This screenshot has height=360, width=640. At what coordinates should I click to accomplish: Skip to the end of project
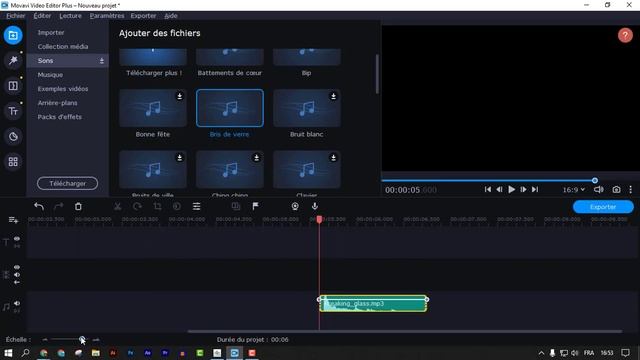(535, 189)
